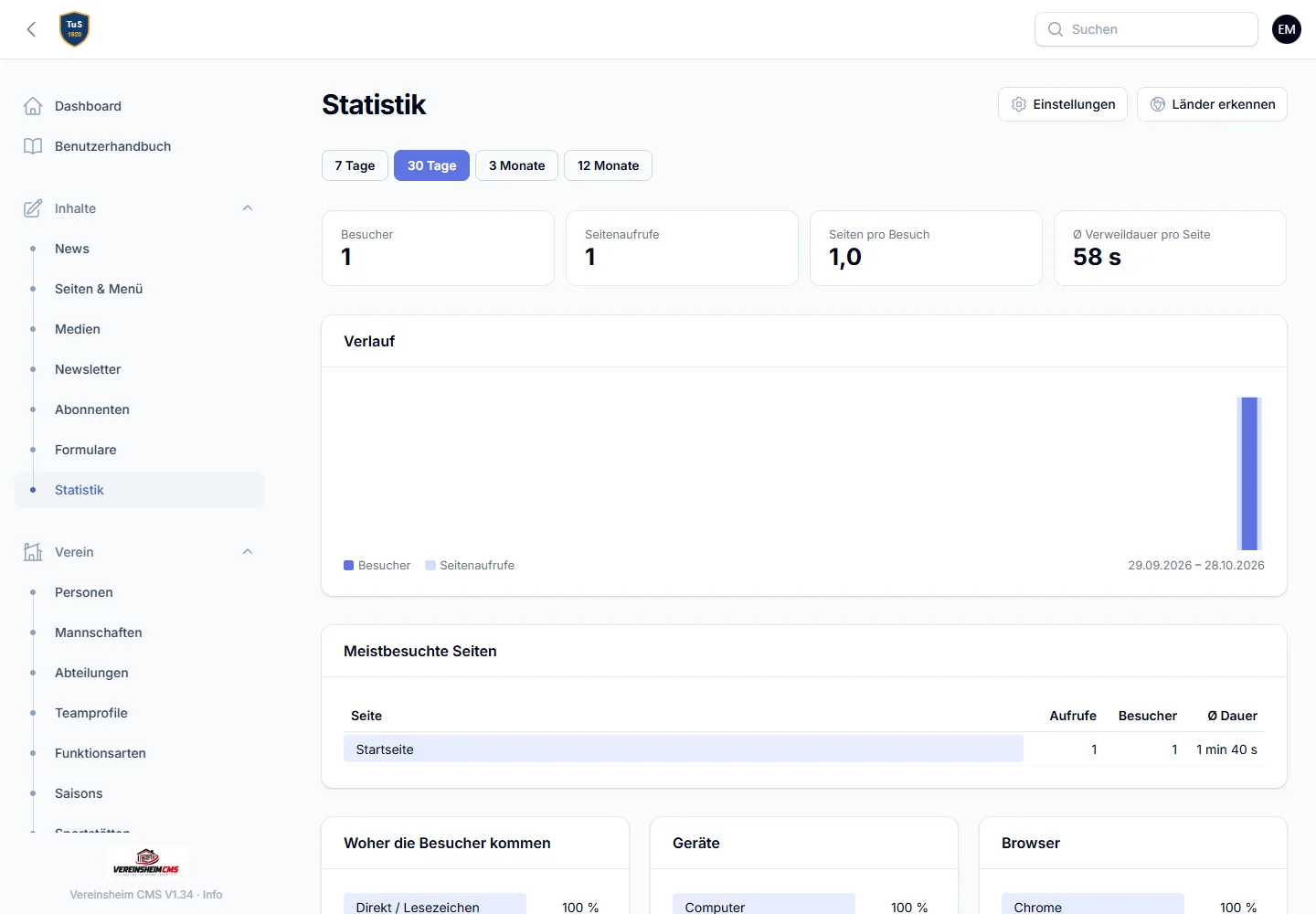Image resolution: width=1316 pixels, height=914 pixels.
Task: Open the EM user avatar menu
Action: [x=1287, y=29]
